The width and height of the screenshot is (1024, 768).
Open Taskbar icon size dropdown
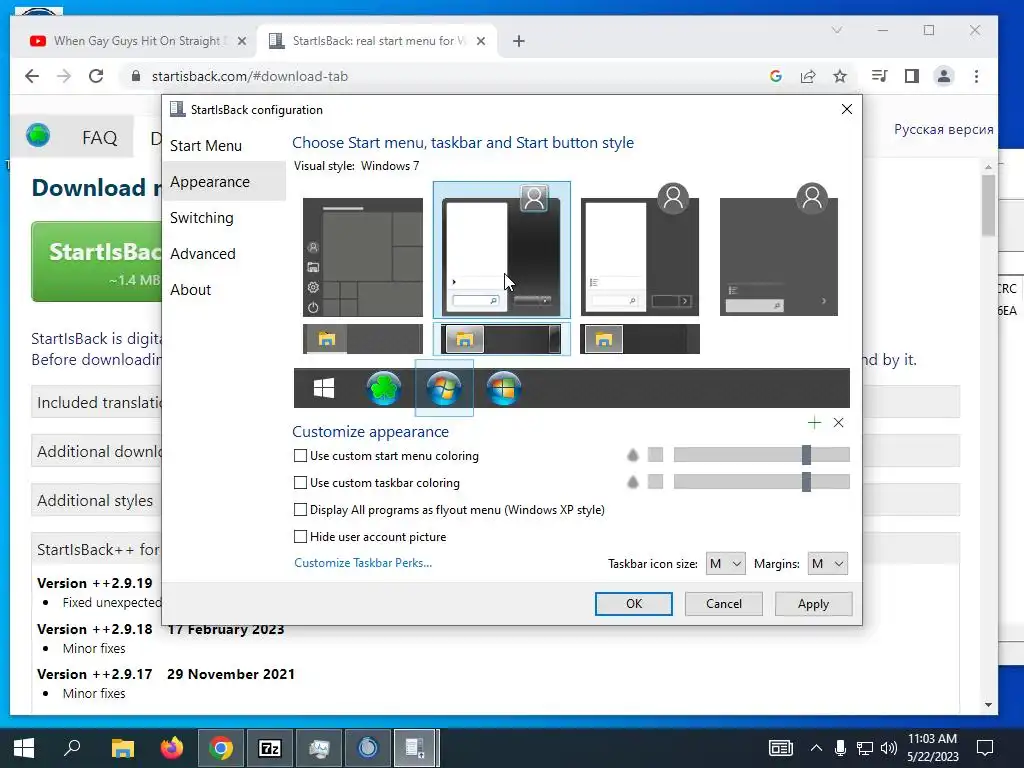tap(725, 564)
